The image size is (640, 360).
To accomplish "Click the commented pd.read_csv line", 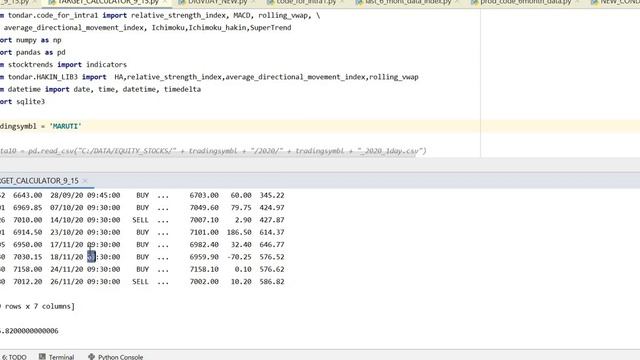I will pos(213,151).
